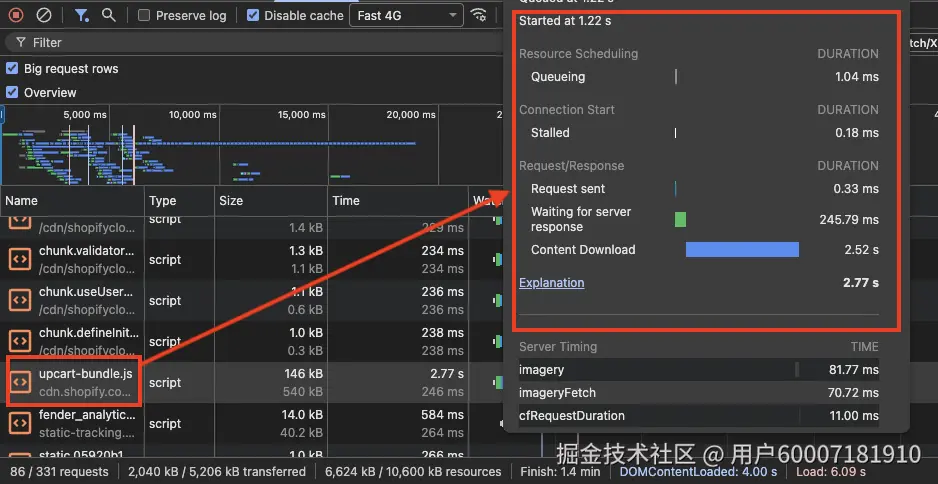This screenshot has height=484, width=938.
Task: Uncheck the Overview checkbox
Action: (12, 92)
